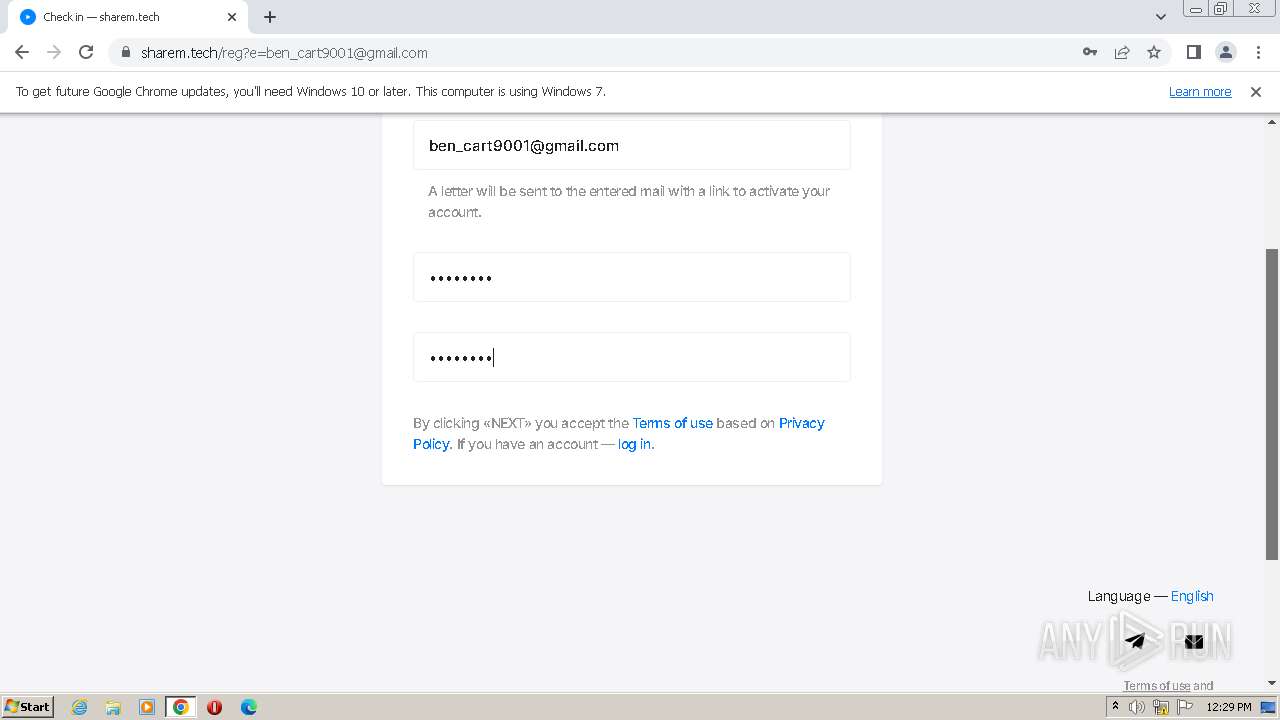
Task: Open the Chrome profile menu
Action: 1225,52
